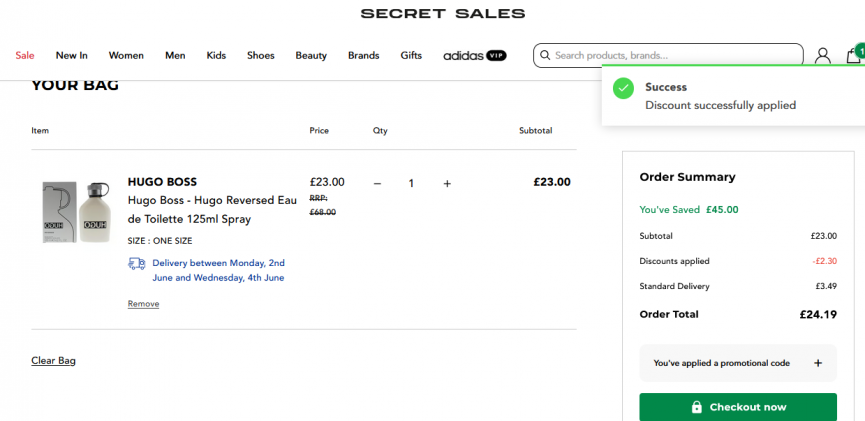
Task: Click the green success checkmark icon
Action: [x=623, y=88]
